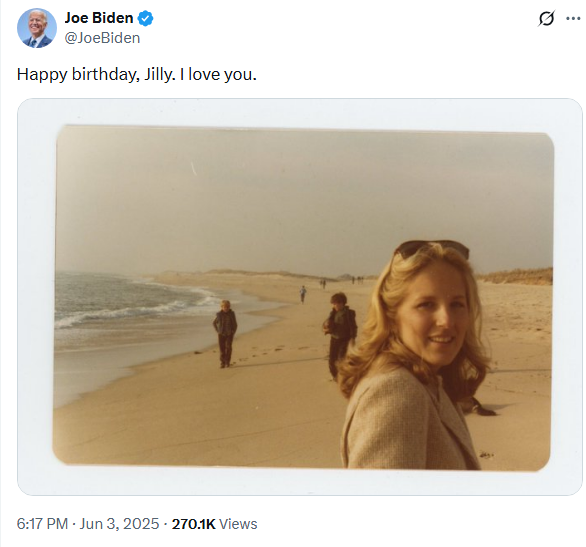Click the dark-haired child behind the woman
Screen dimensions: 586x547
pyautogui.click(x=339, y=333)
